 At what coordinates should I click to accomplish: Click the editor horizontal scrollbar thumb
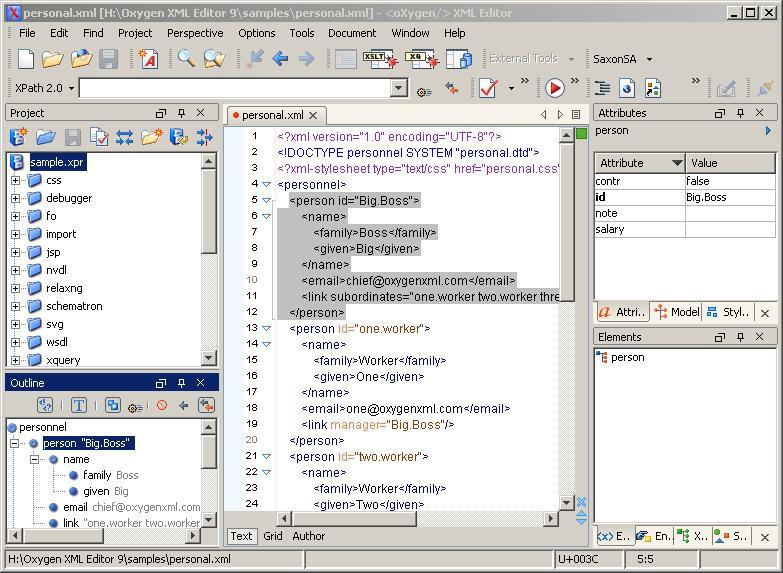354,519
